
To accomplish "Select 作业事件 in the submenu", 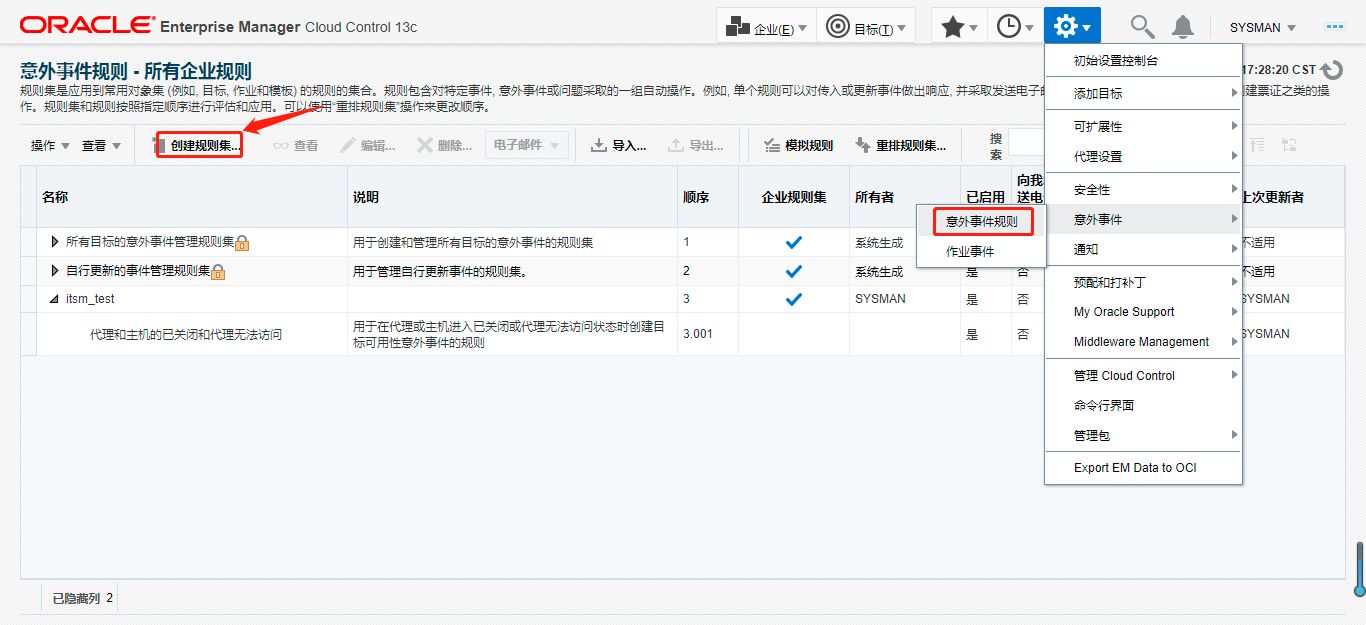I will (970, 252).
